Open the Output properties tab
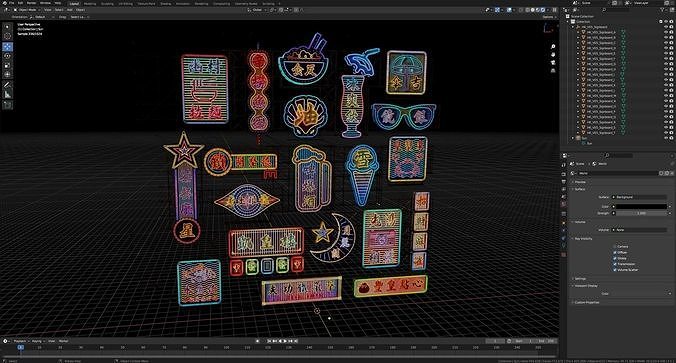Image resolution: width=676 pixels, height=363 pixels. click(564, 182)
